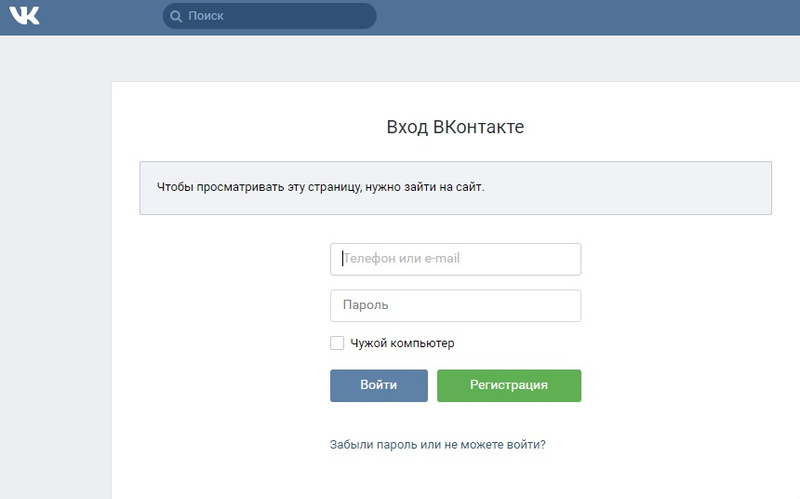Open the Забыли пароль recovery link
The image size is (800, 499).
tap(437, 444)
